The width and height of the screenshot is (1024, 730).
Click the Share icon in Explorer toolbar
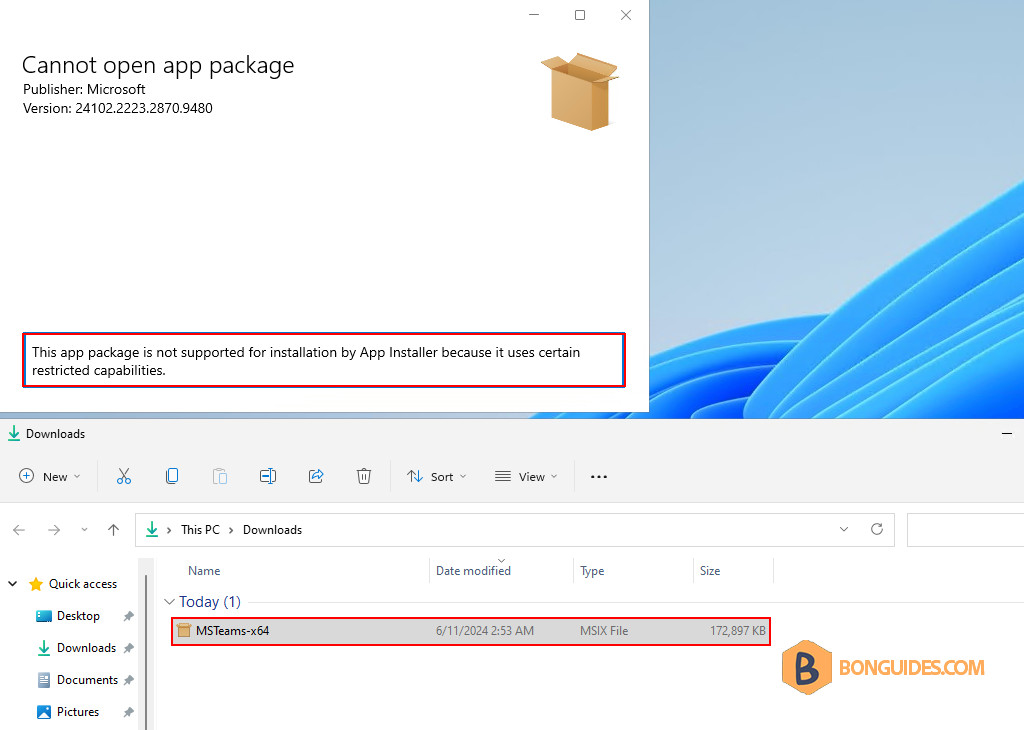[x=316, y=476]
